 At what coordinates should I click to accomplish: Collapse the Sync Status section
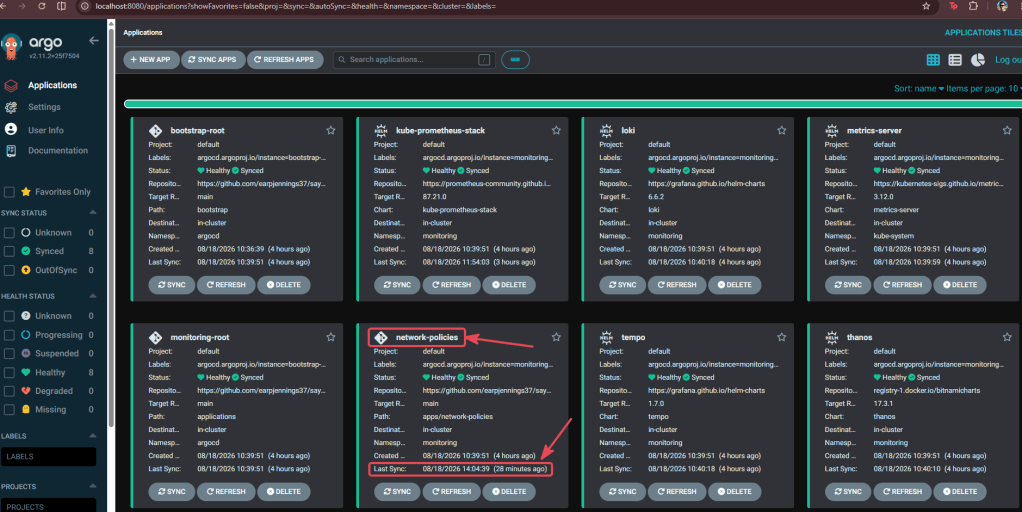click(x=93, y=212)
